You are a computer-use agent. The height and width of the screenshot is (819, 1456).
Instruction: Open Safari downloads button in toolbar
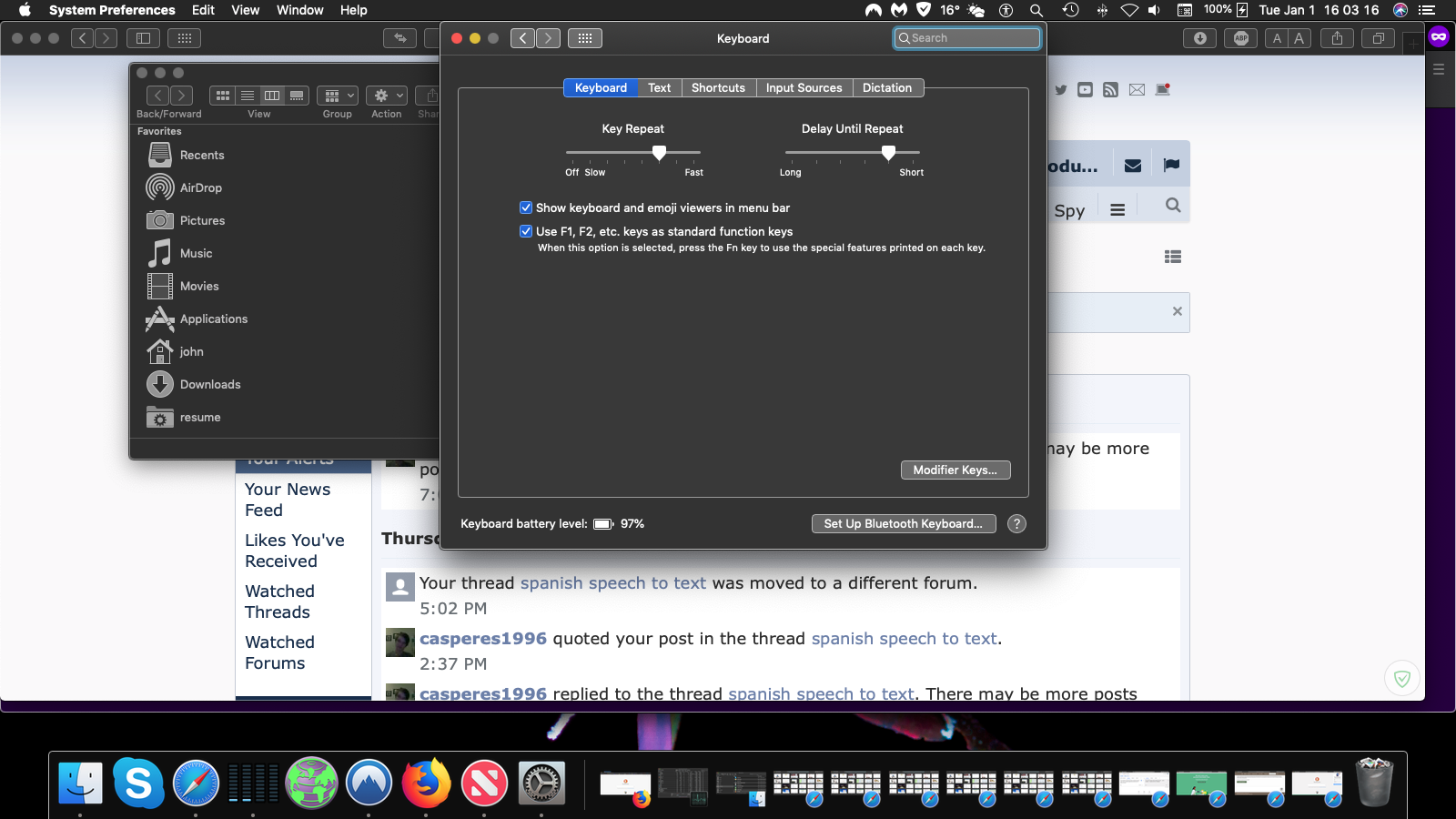[1200, 38]
